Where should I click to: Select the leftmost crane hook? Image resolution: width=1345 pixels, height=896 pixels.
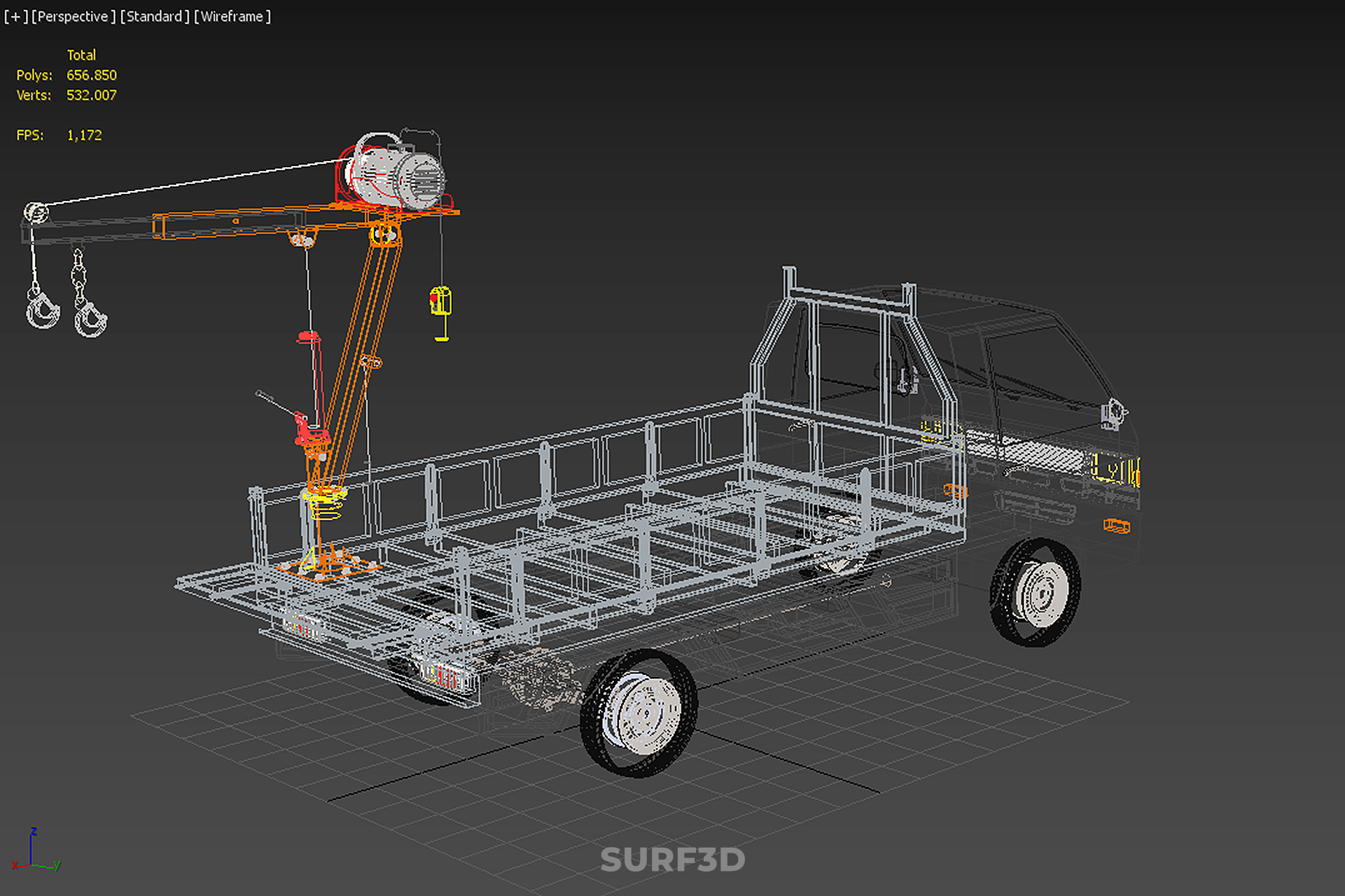42,309
